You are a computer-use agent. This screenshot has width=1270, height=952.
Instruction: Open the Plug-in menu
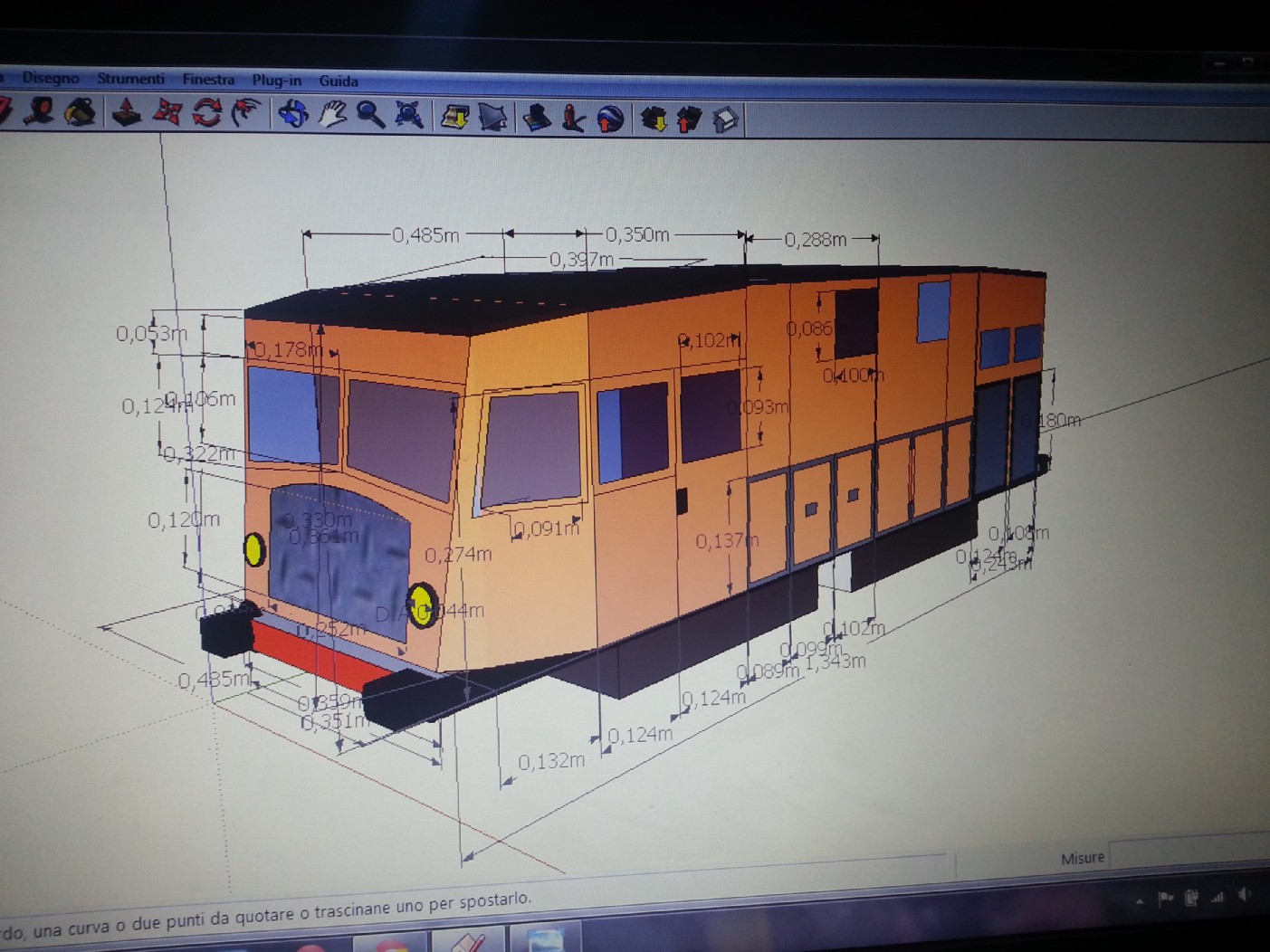pyautogui.click(x=276, y=81)
